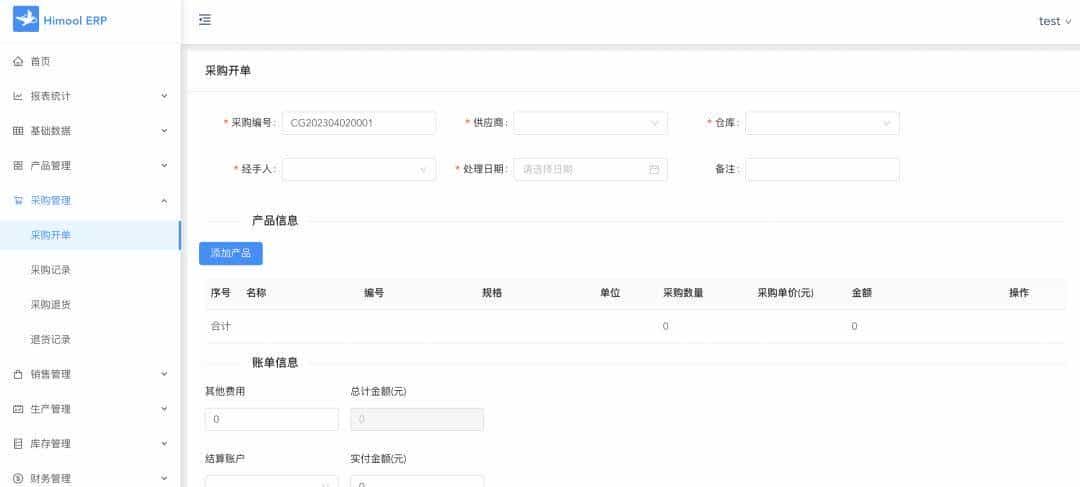Click the table icon beside 基础数据
This screenshot has width=1080, height=487.
pyautogui.click(x=19, y=131)
